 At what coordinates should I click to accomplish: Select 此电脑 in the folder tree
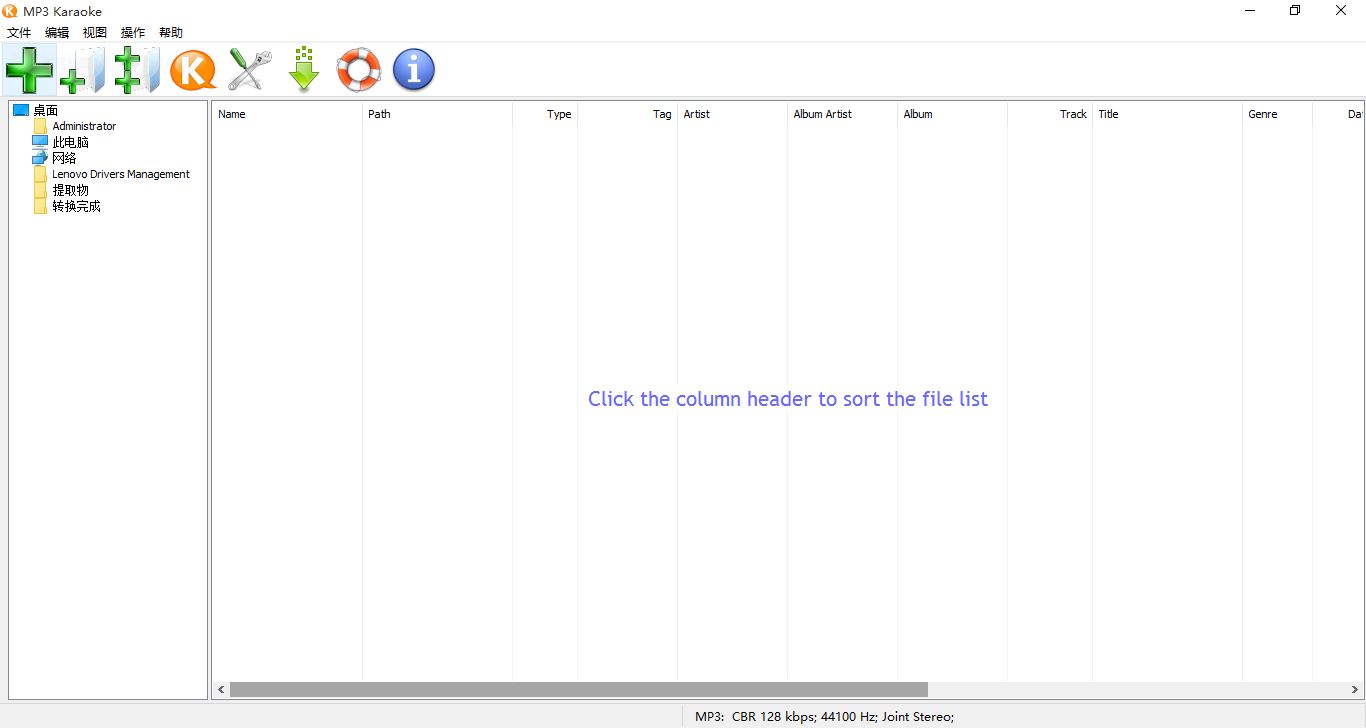pyautogui.click(x=71, y=142)
